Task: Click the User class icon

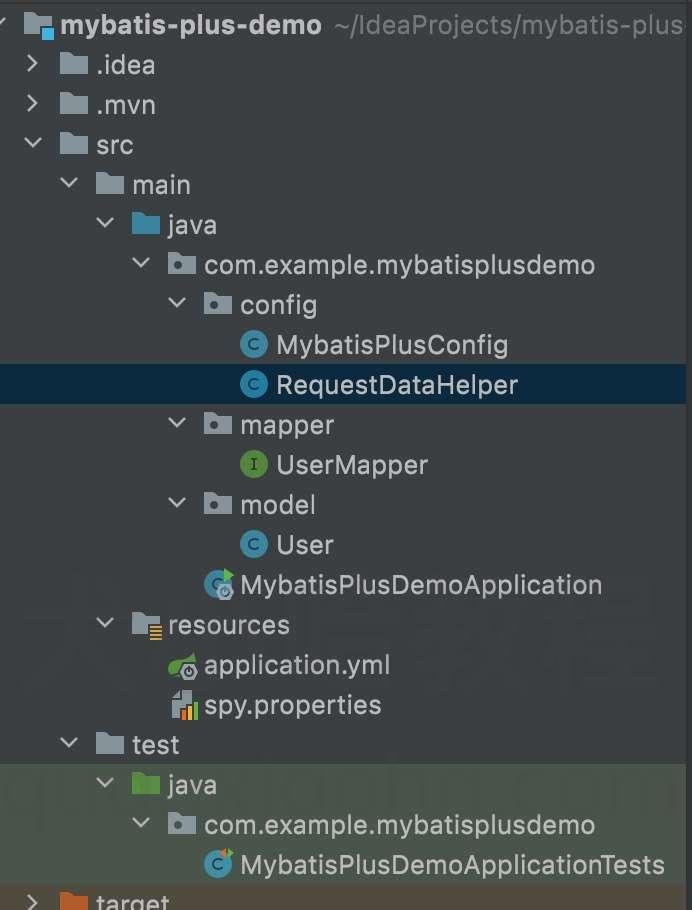Action: 254,545
